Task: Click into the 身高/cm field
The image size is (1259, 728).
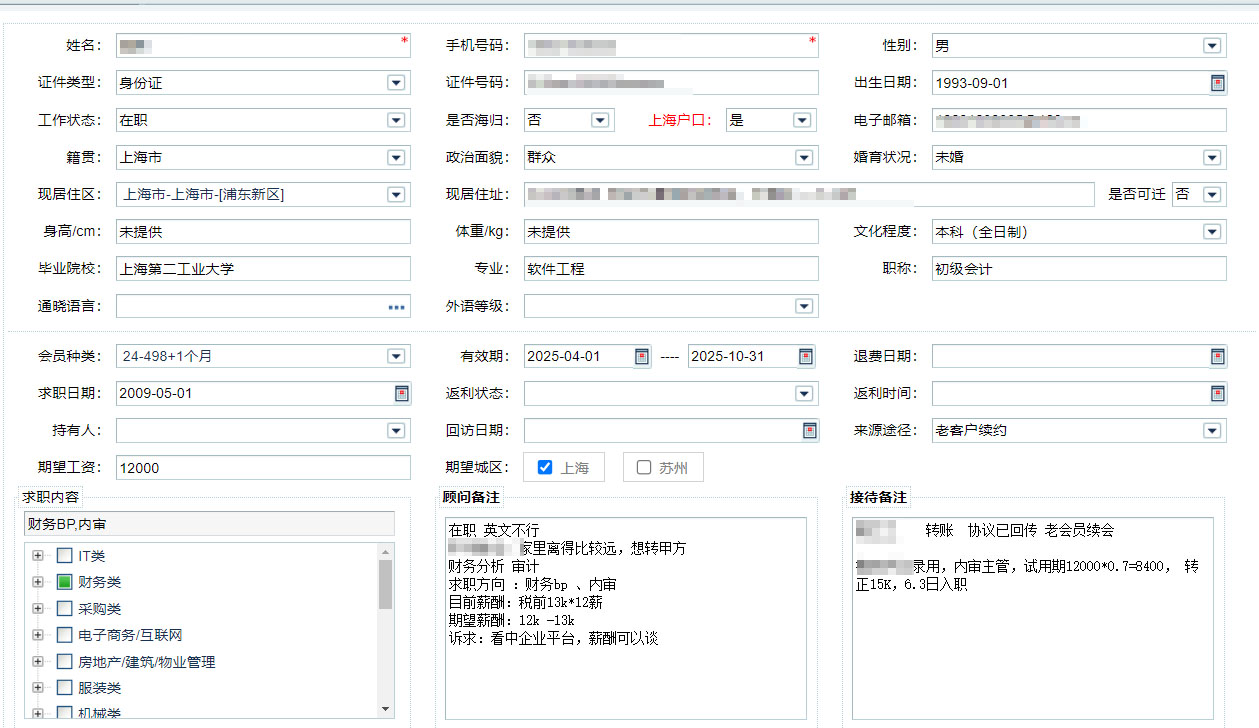Action: tap(263, 231)
